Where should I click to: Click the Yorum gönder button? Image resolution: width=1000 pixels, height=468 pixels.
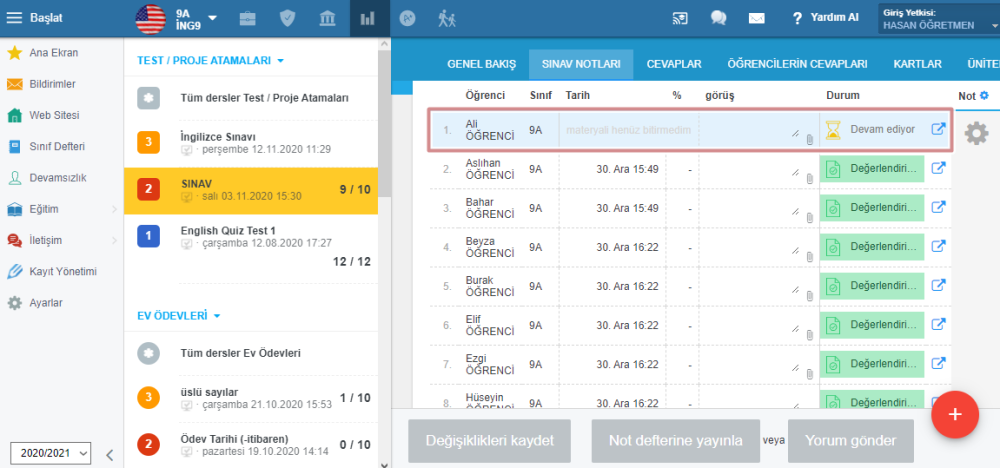point(851,441)
